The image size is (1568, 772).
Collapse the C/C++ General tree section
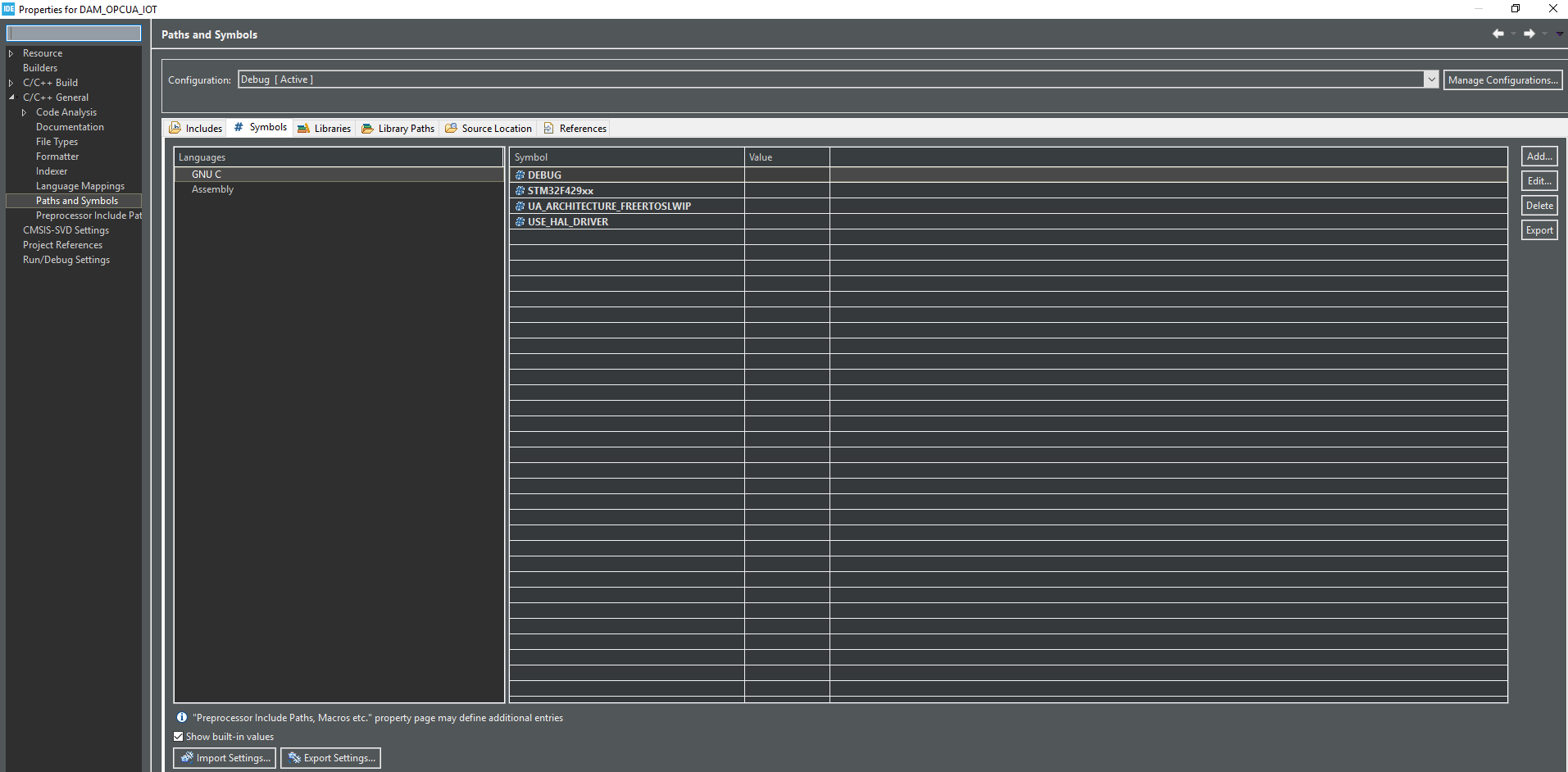(x=12, y=97)
